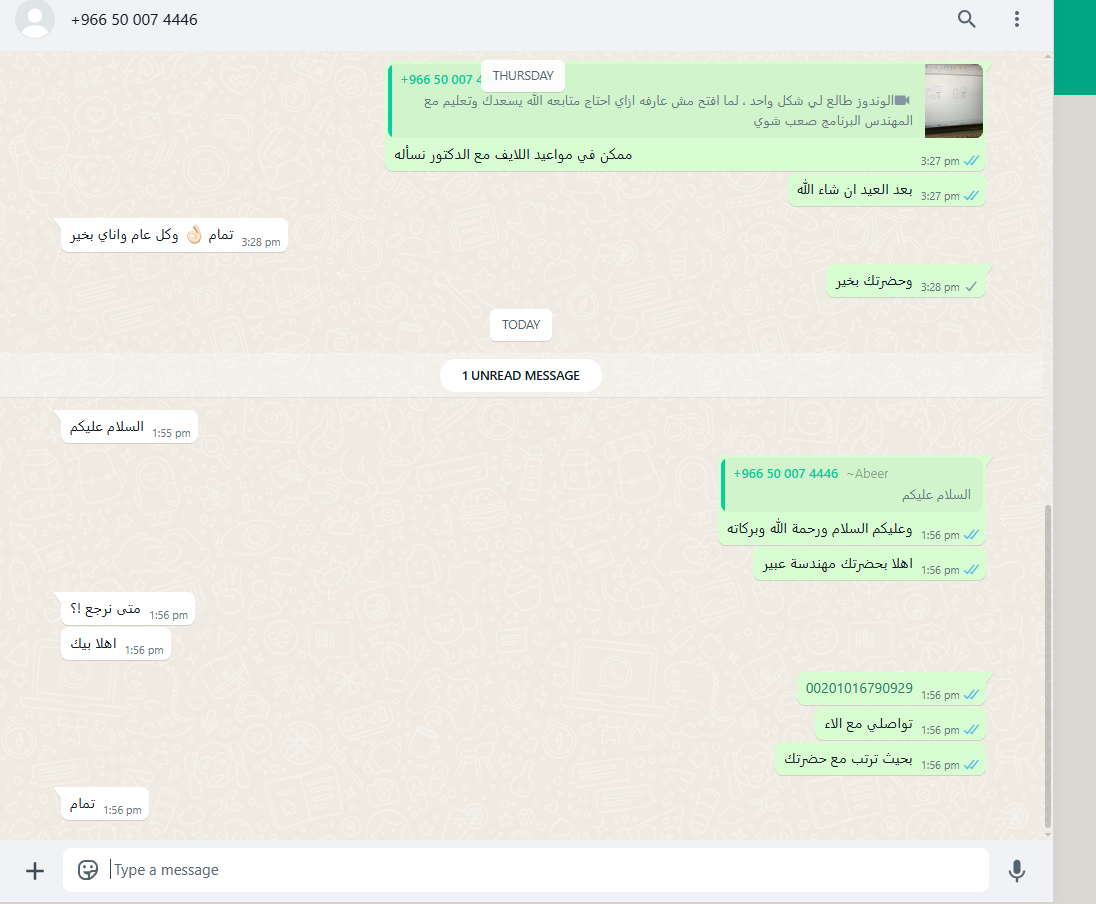This screenshot has height=904, width=1096.
Task: Open contact info for +966 50 007 4446
Action: (x=134, y=20)
